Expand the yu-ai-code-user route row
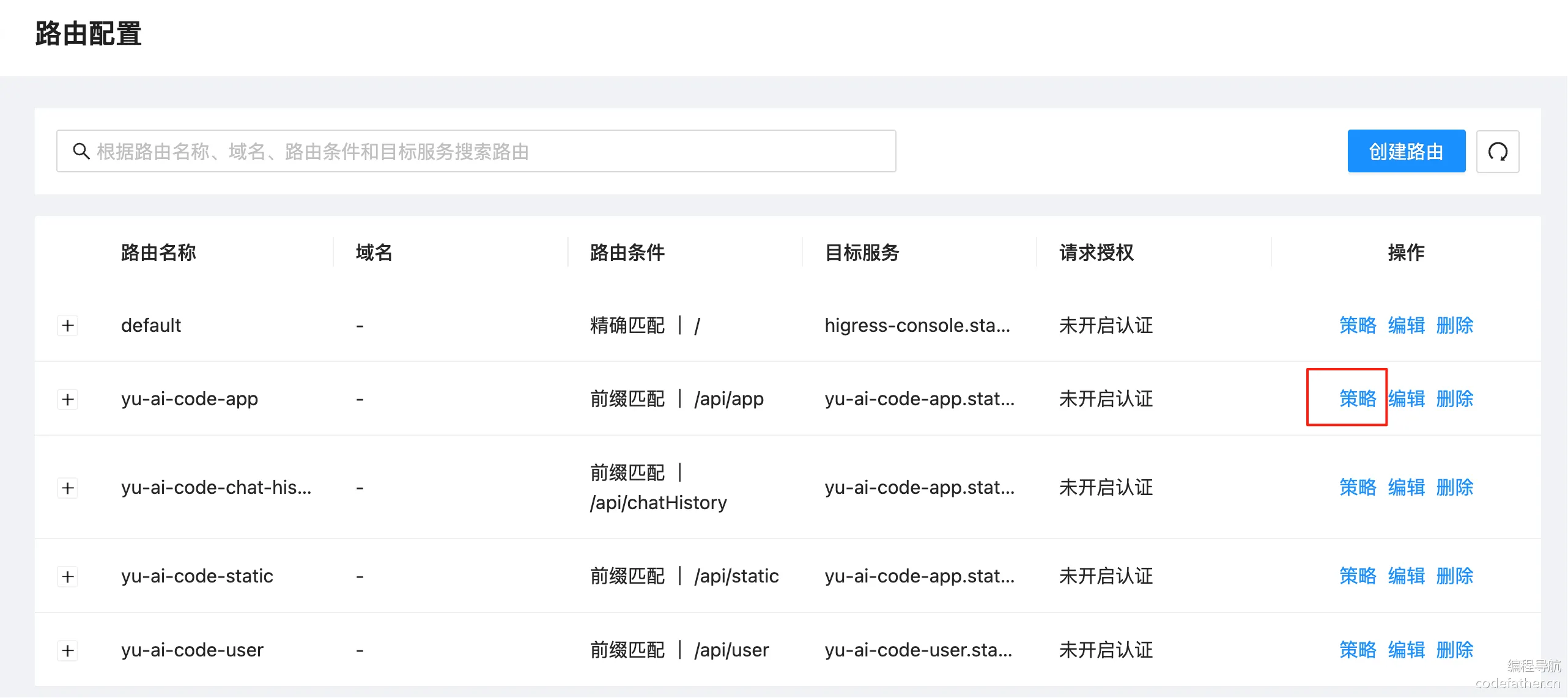 coord(68,650)
